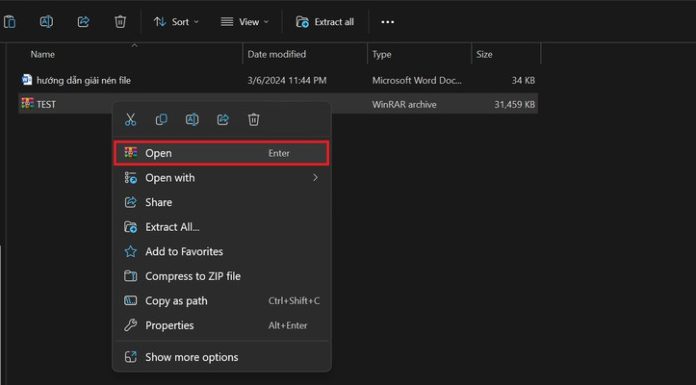Choose Show more options

[x=221, y=357]
